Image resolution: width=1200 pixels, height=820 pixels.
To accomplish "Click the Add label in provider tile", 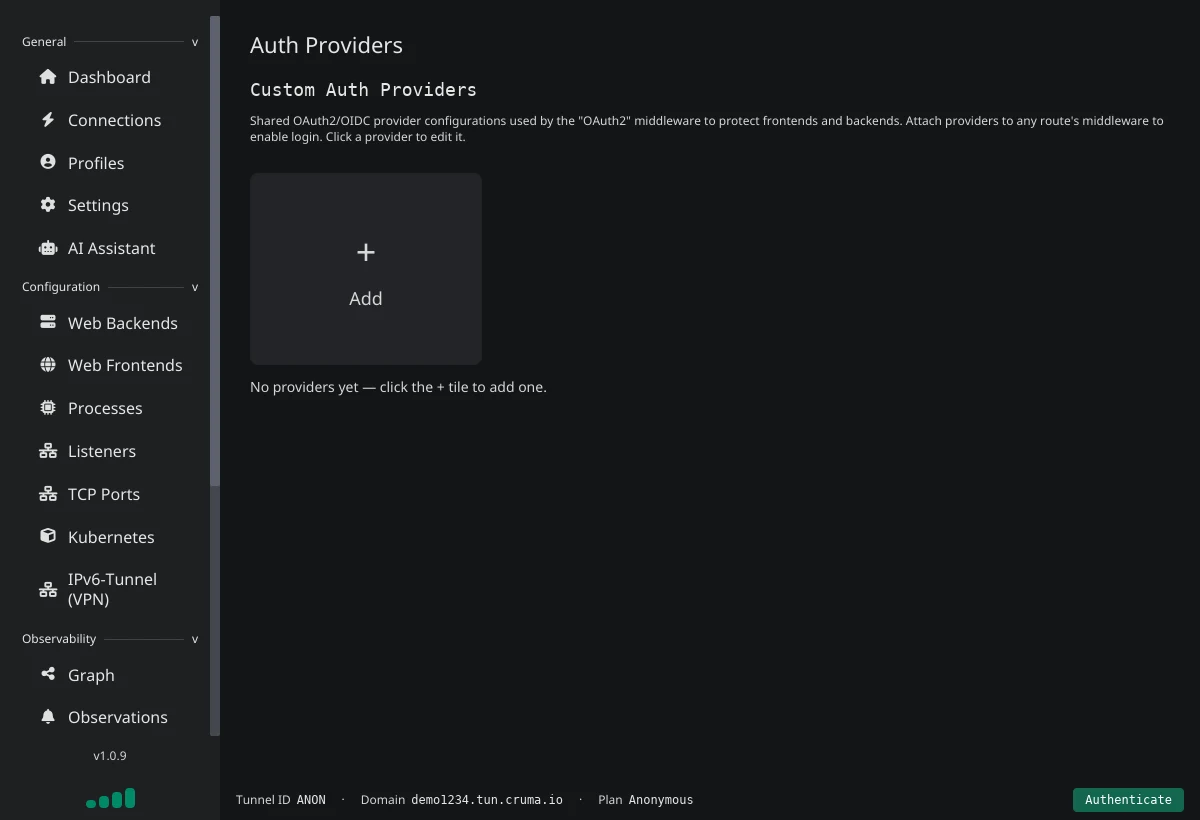I will (x=366, y=298).
